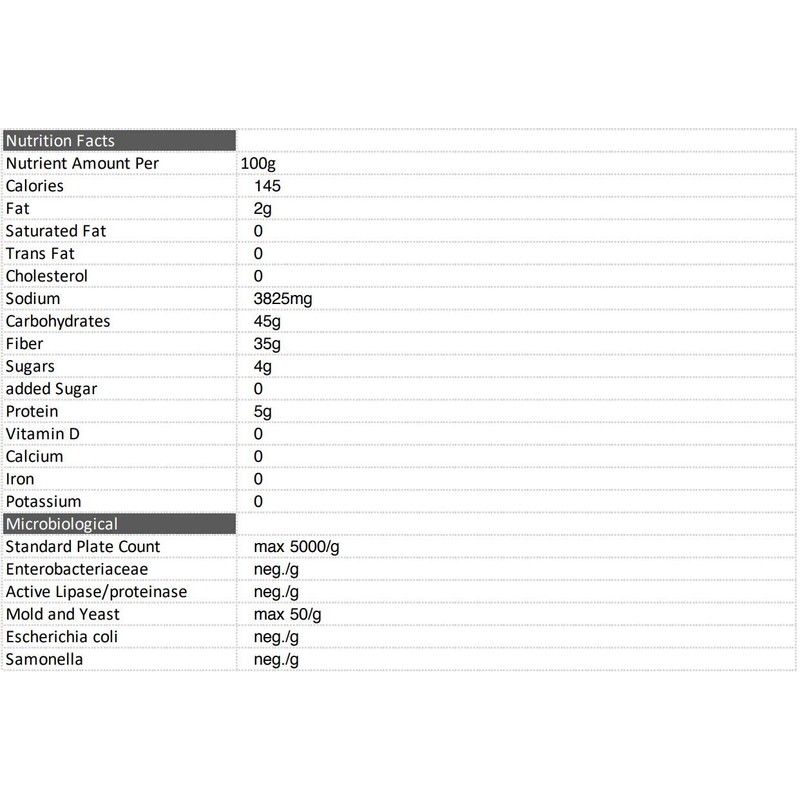Click the 45g carbohydrates value

[x=267, y=321]
